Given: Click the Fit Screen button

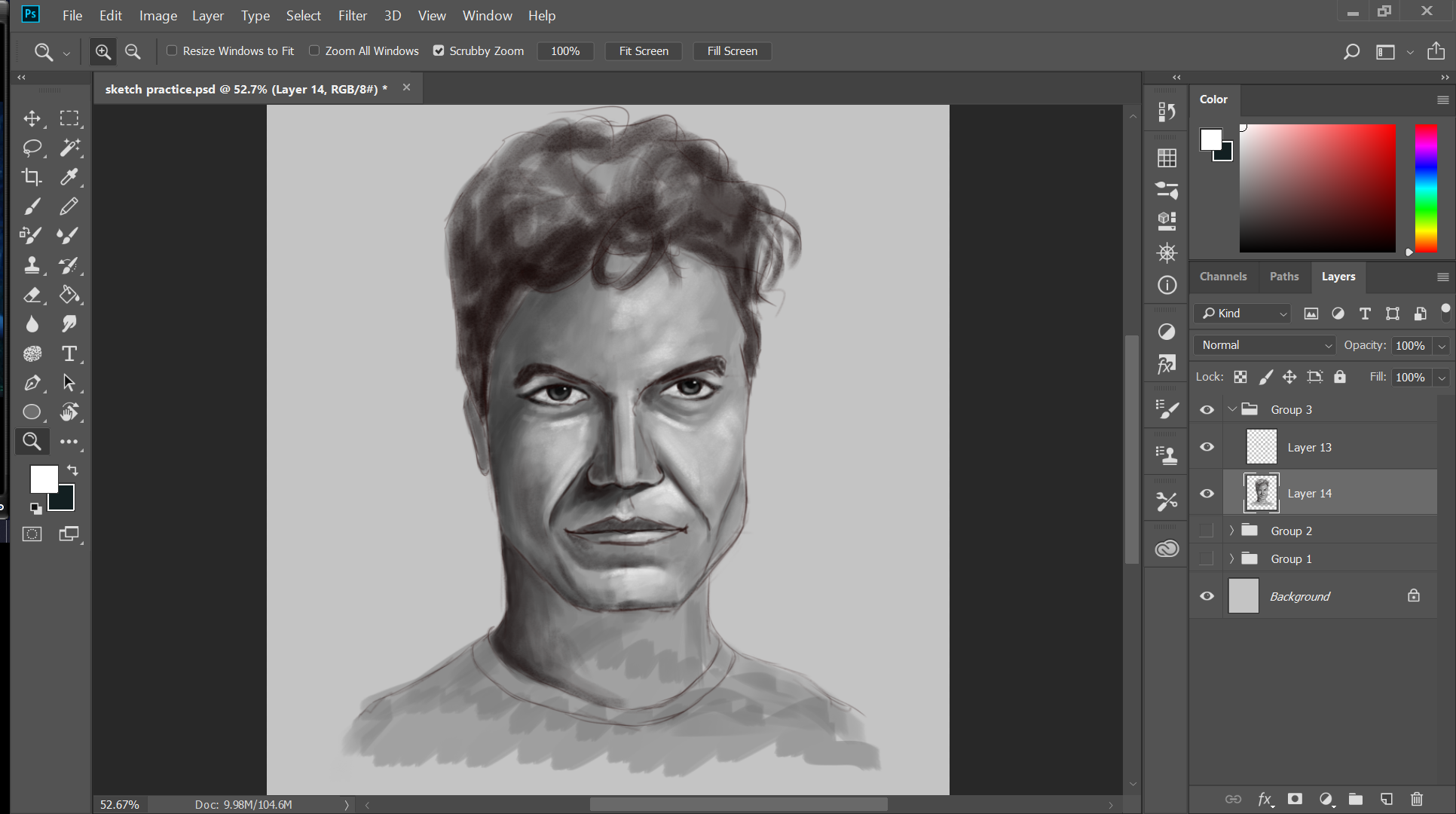Looking at the screenshot, I should point(643,51).
